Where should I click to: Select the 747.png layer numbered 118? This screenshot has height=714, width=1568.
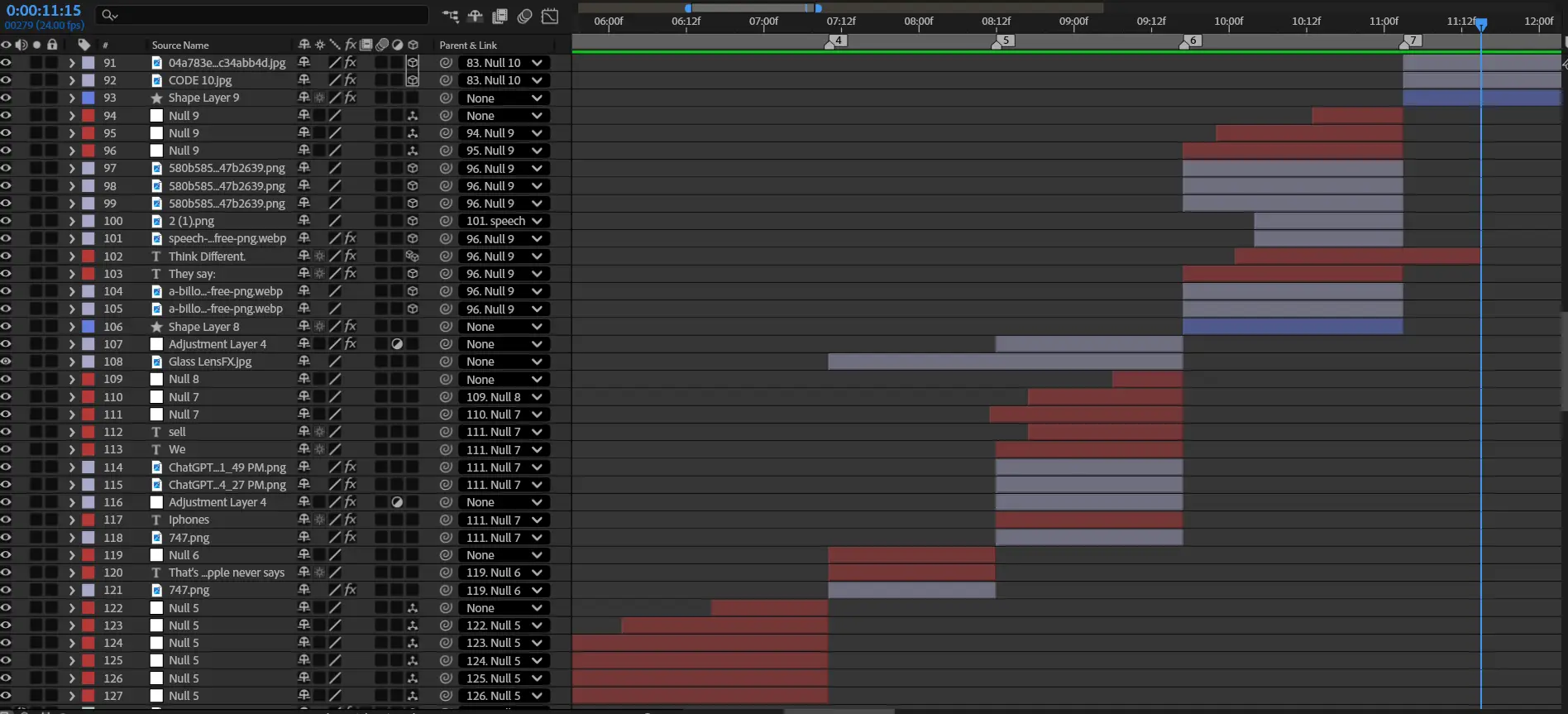(189, 538)
